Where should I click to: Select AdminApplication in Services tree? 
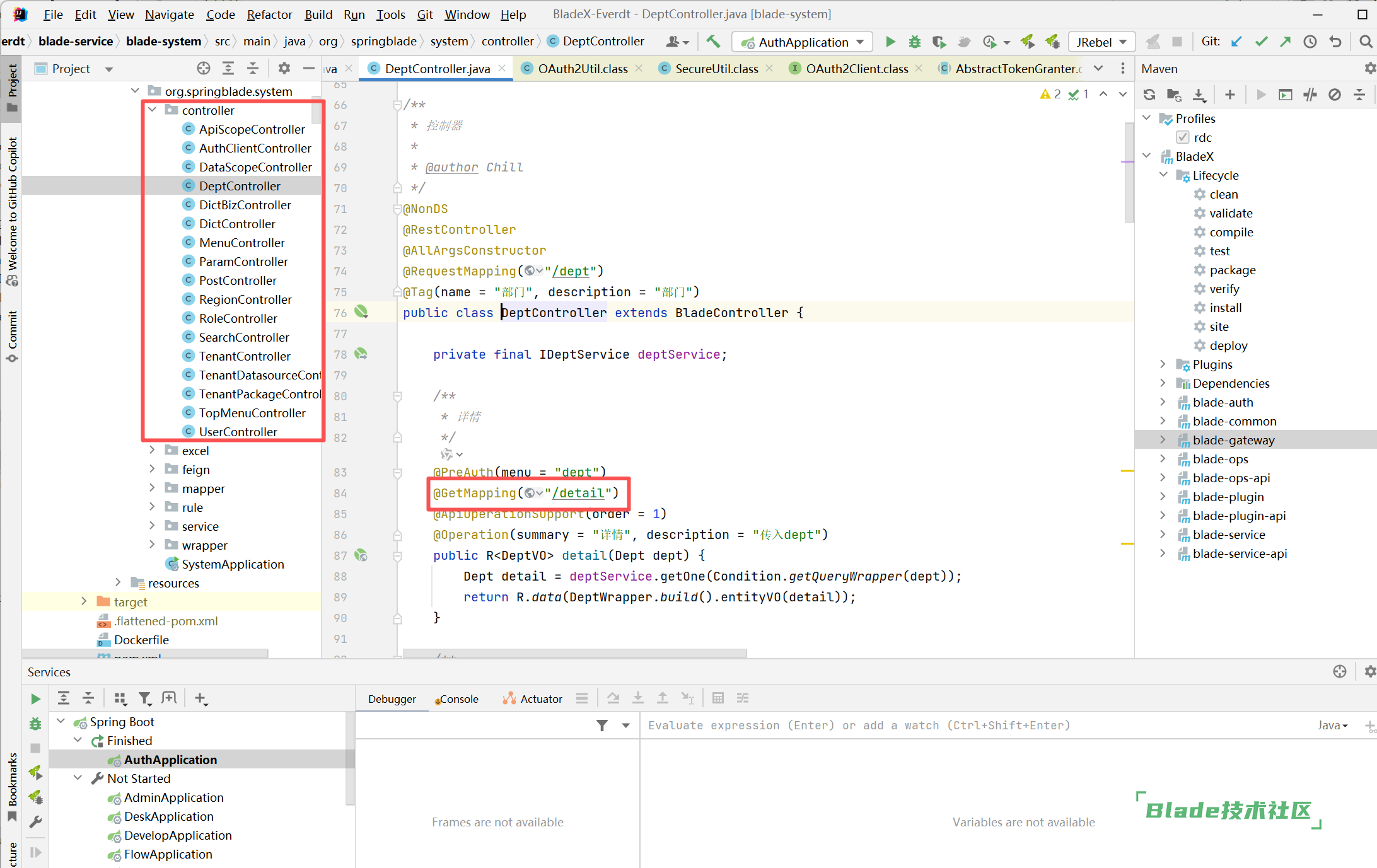173,797
